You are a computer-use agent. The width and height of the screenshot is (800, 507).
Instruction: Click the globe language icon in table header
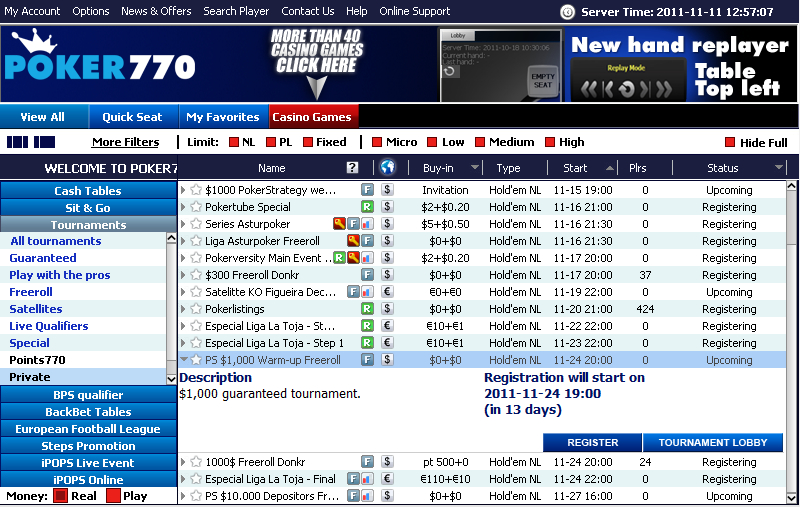(388, 167)
